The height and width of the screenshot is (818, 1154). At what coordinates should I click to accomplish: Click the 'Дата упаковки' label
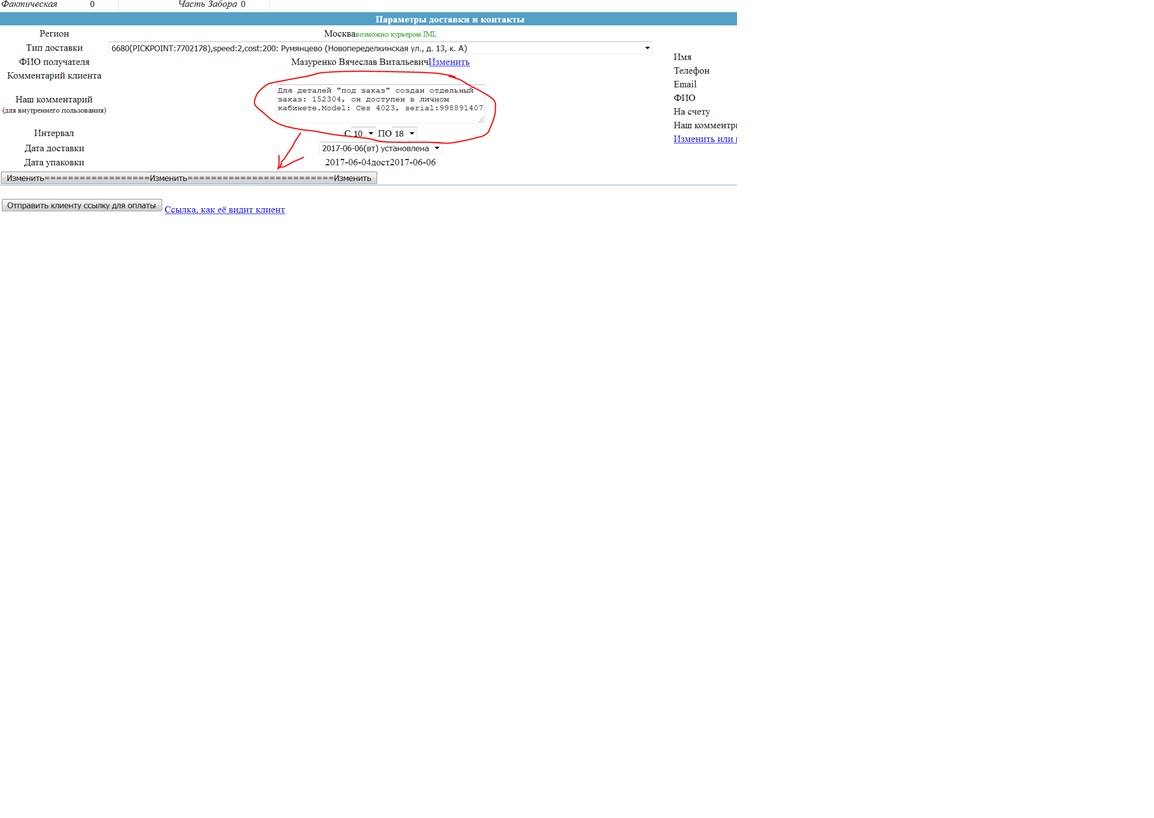(54, 163)
